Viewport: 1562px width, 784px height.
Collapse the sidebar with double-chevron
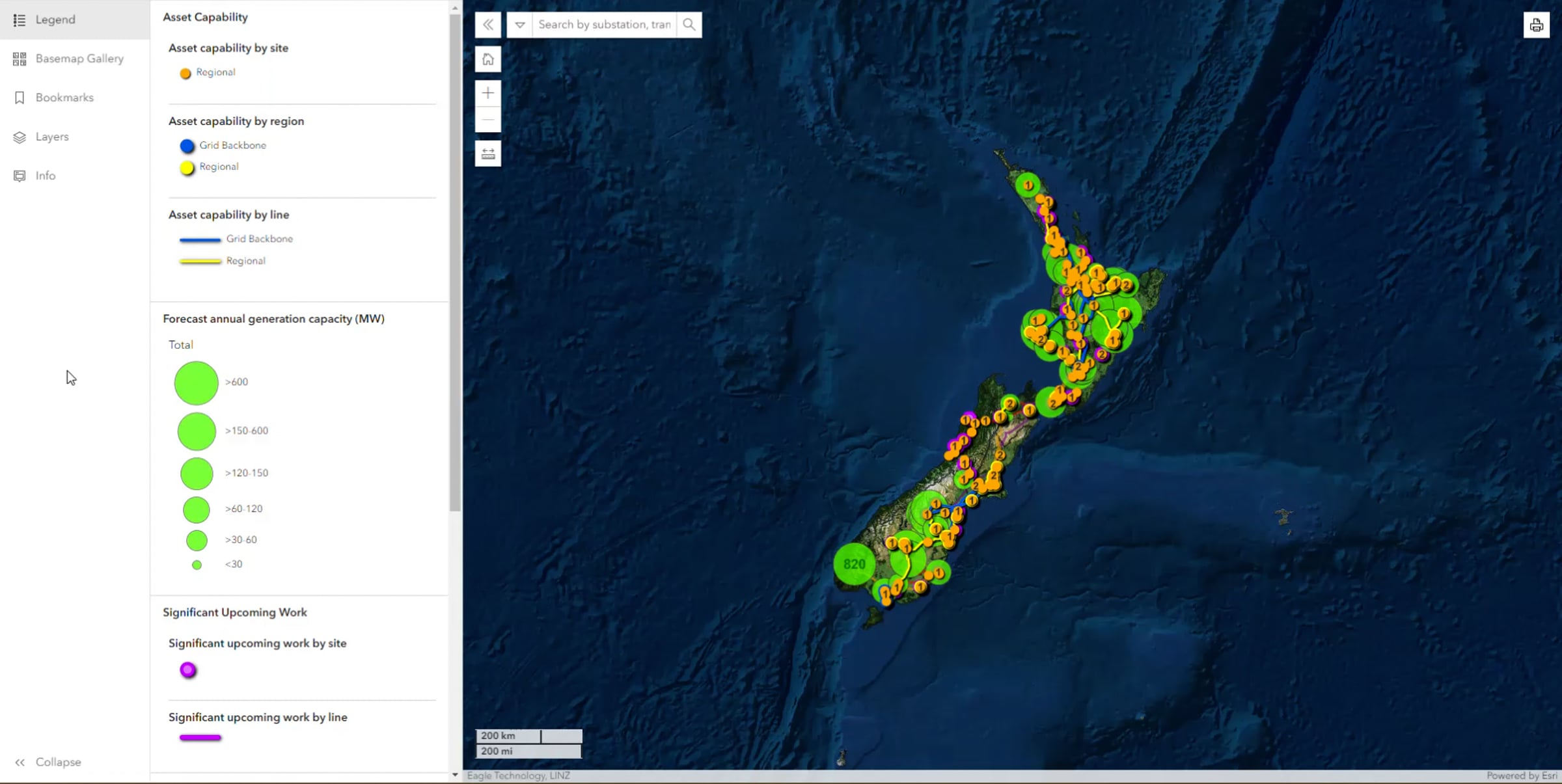pyautogui.click(x=48, y=762)
